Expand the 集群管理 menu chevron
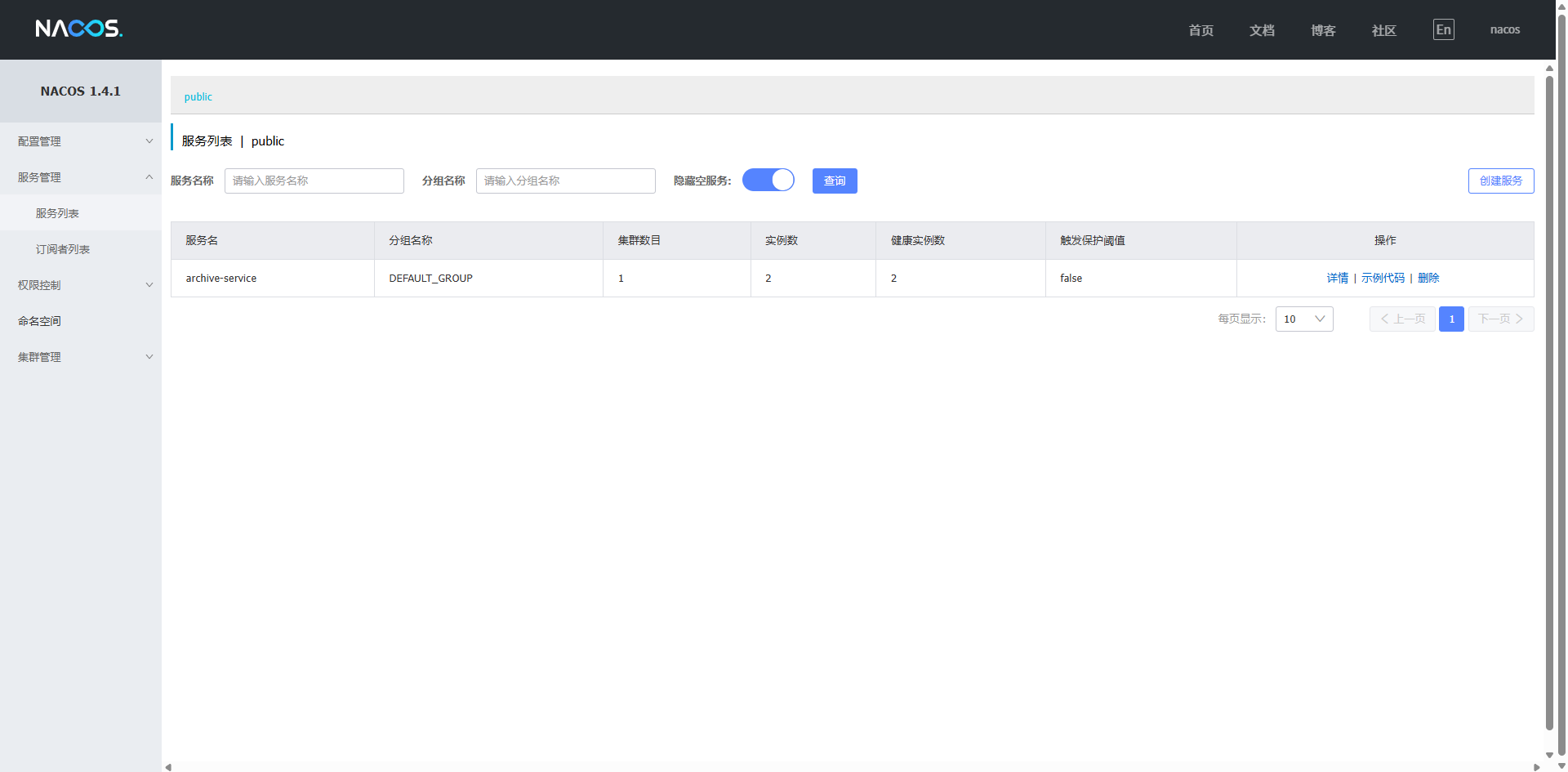 click(149, 357)
